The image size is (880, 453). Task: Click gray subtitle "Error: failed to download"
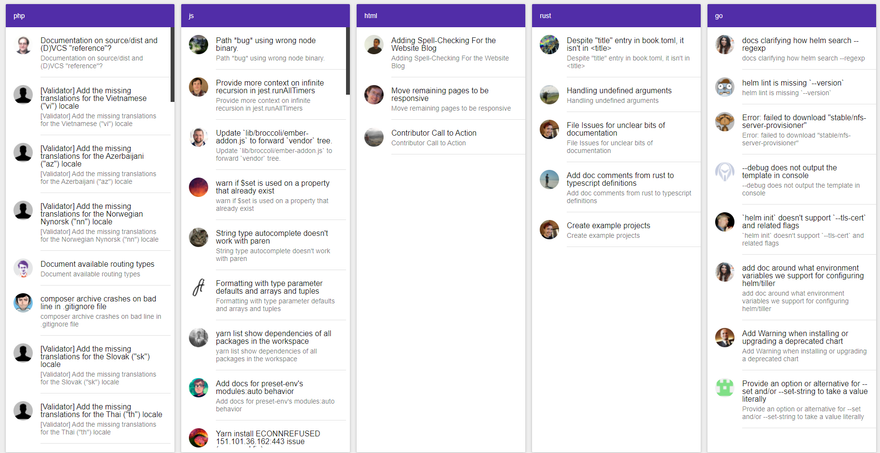tap(798, 139)
